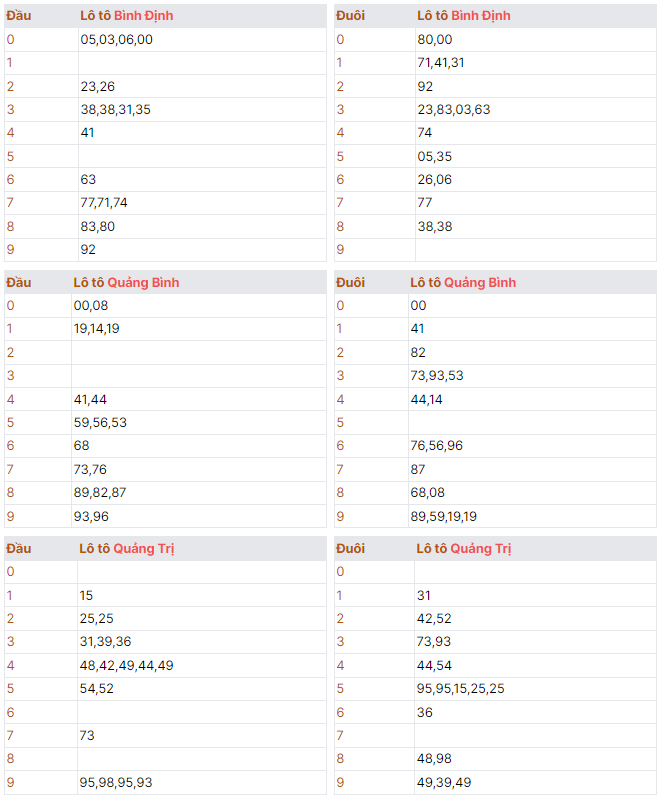This screenshot has width=662, height=798.
Task: Select the Quảng Trị Đuôi cell showing 49,39,49
Action: tap(535, 783)
